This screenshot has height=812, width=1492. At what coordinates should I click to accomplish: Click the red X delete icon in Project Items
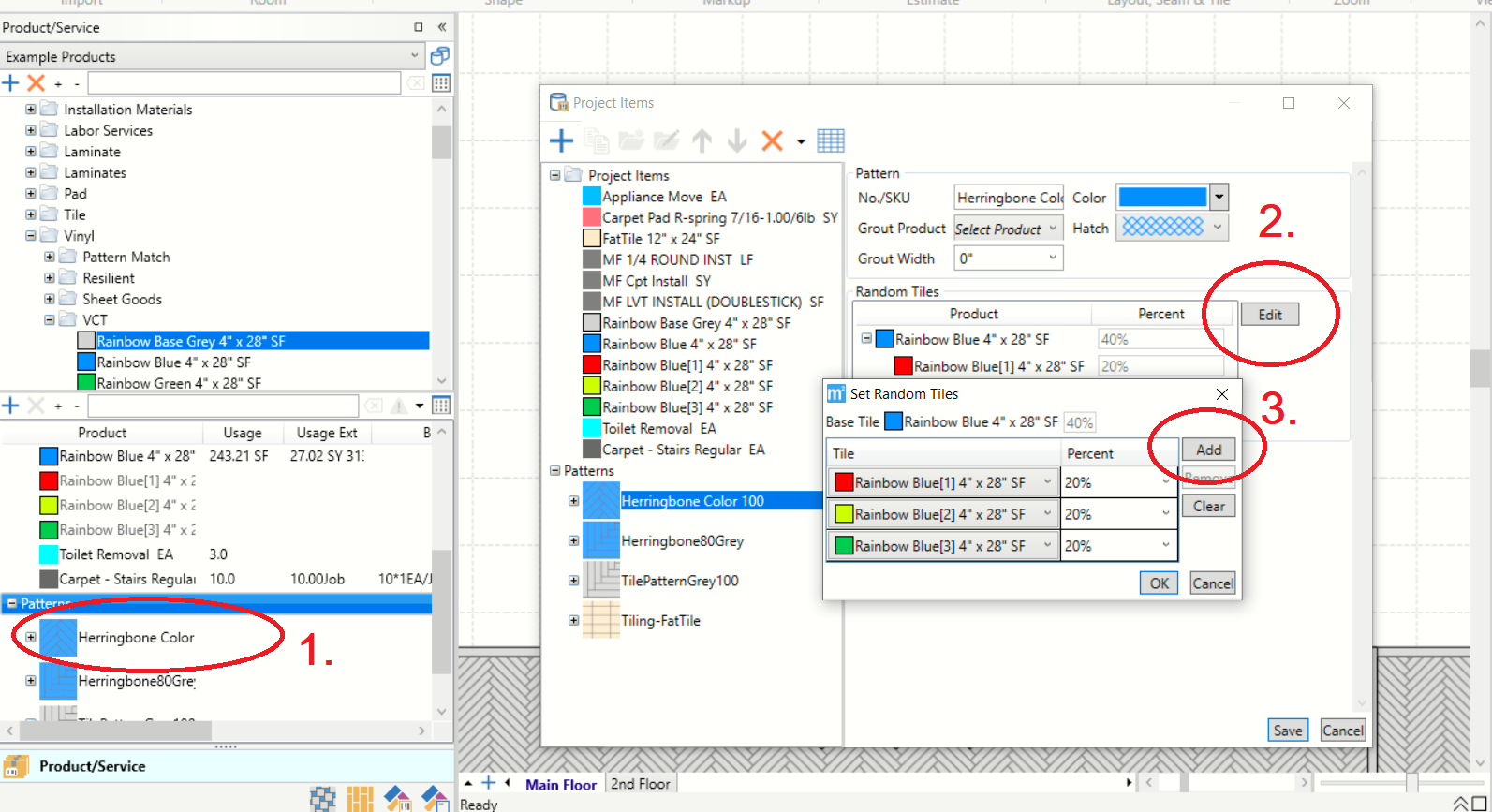[x=772, y=141]
